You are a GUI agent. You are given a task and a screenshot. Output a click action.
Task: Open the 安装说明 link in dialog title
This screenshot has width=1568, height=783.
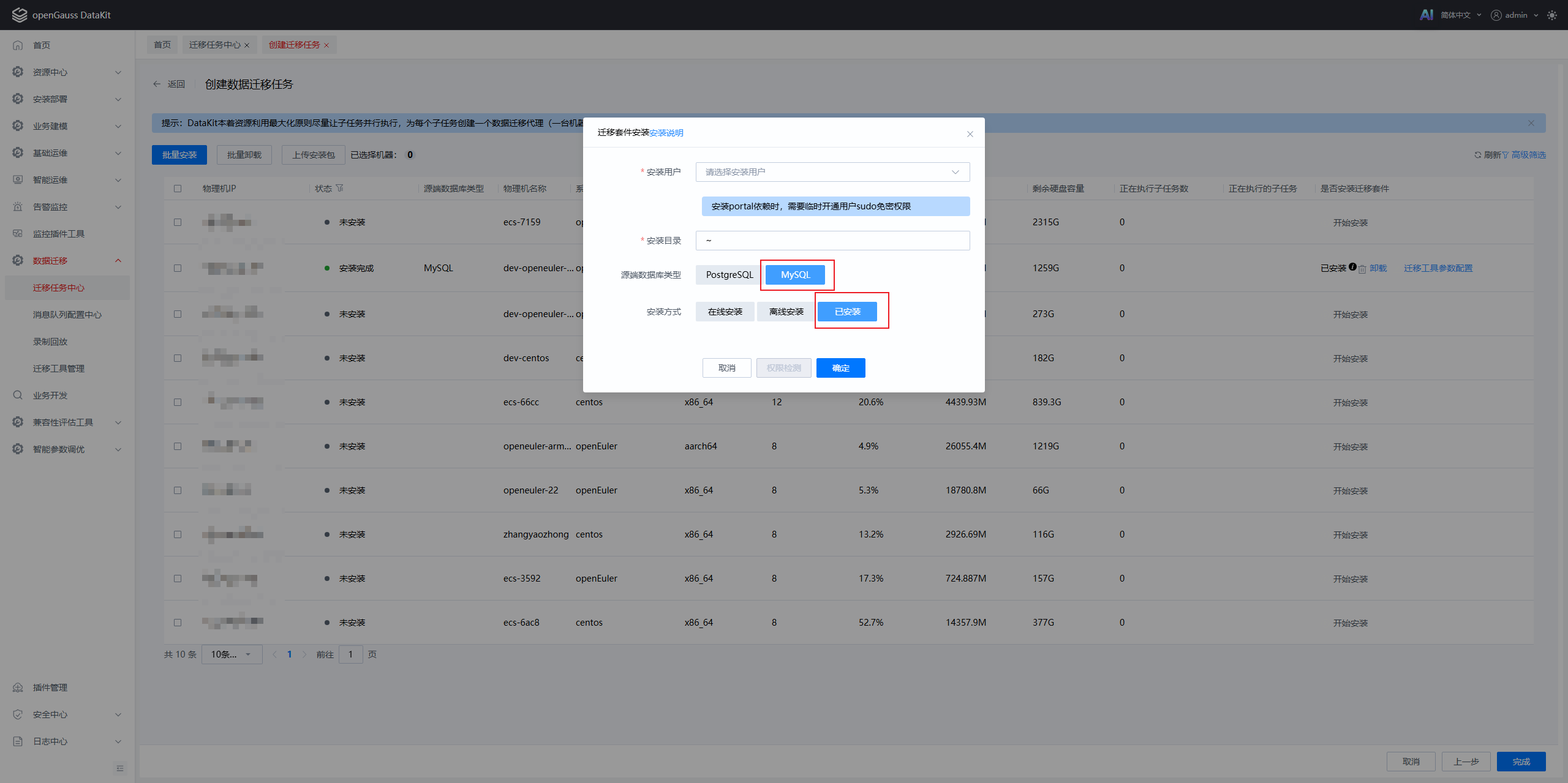(666, 133)
